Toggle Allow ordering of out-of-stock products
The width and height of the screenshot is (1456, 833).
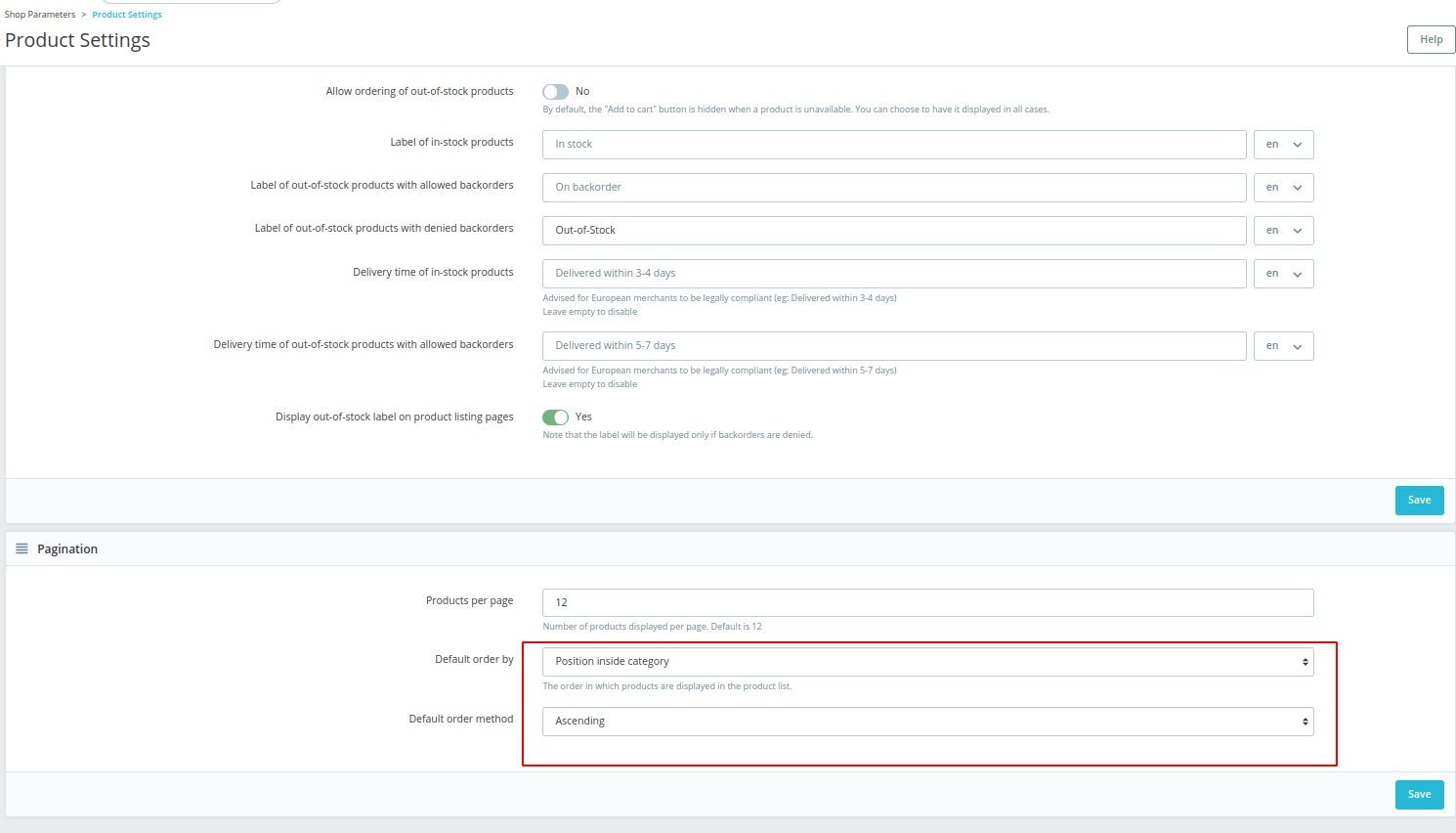click(555, 91)
